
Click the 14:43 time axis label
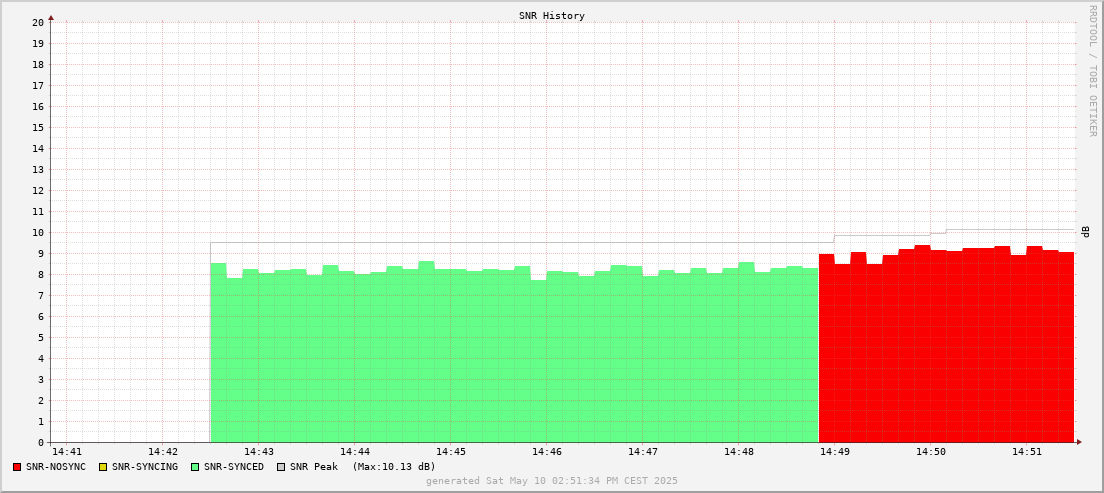[258, 451]
